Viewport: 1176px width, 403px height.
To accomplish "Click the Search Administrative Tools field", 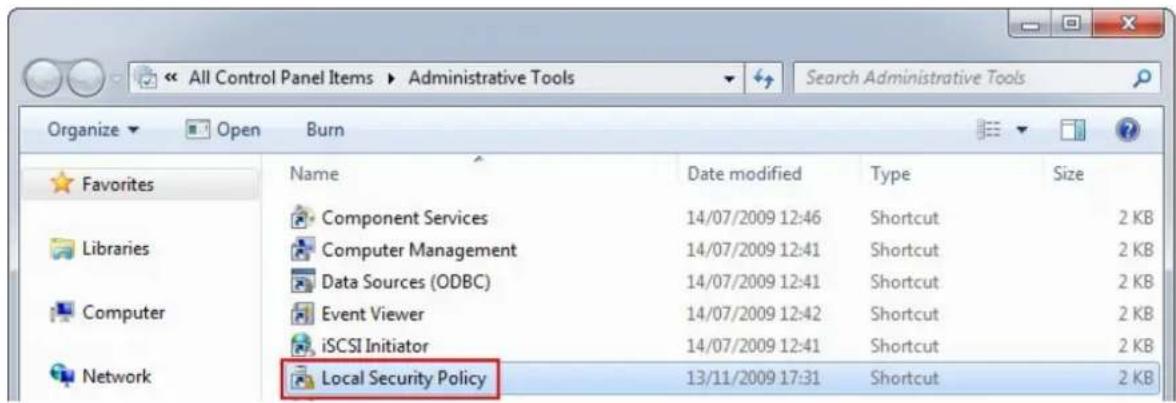I will click(968, 77).
